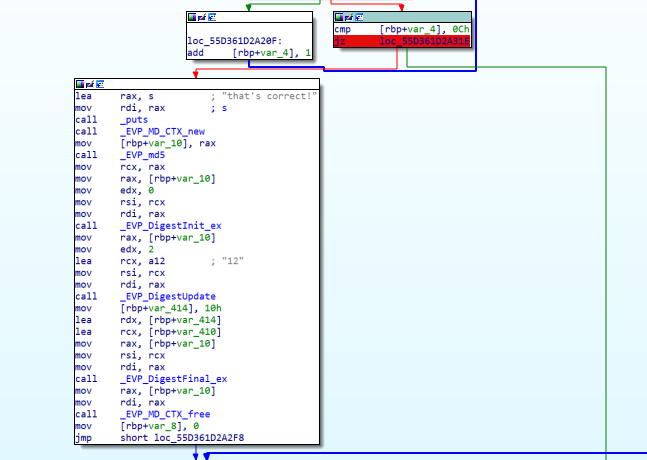The image size is (647, 460).
Task: Click _EVP_DigestInit_ex function name
Action: coord(171,226)
